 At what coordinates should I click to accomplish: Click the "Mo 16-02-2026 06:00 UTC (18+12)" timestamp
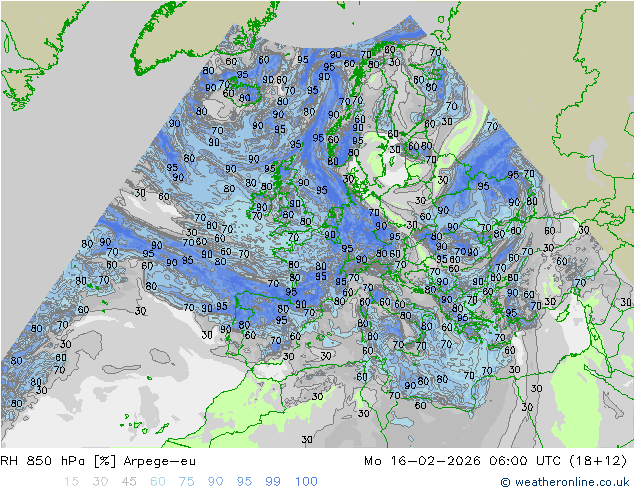tap(496, 461)
